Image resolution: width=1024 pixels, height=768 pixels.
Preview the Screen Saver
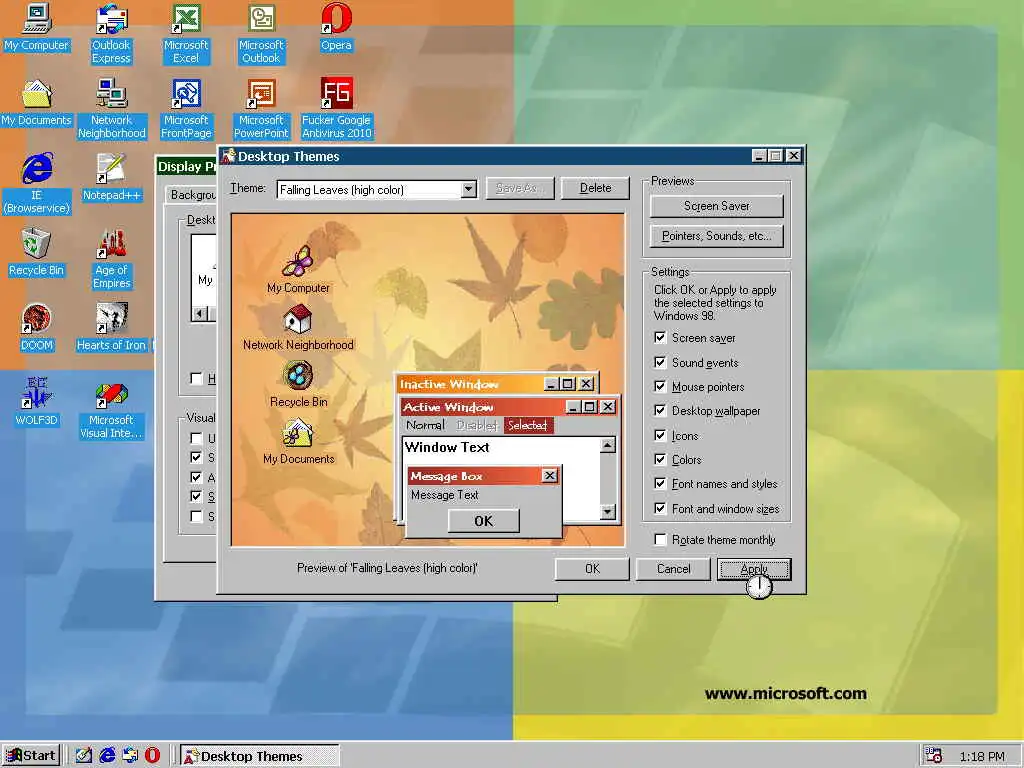[716, 206]
